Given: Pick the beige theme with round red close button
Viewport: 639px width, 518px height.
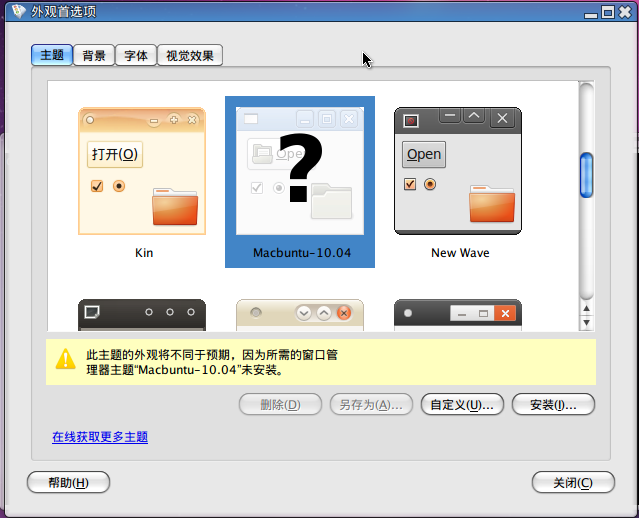Looking at the screenshot, I should coord(300,315).
